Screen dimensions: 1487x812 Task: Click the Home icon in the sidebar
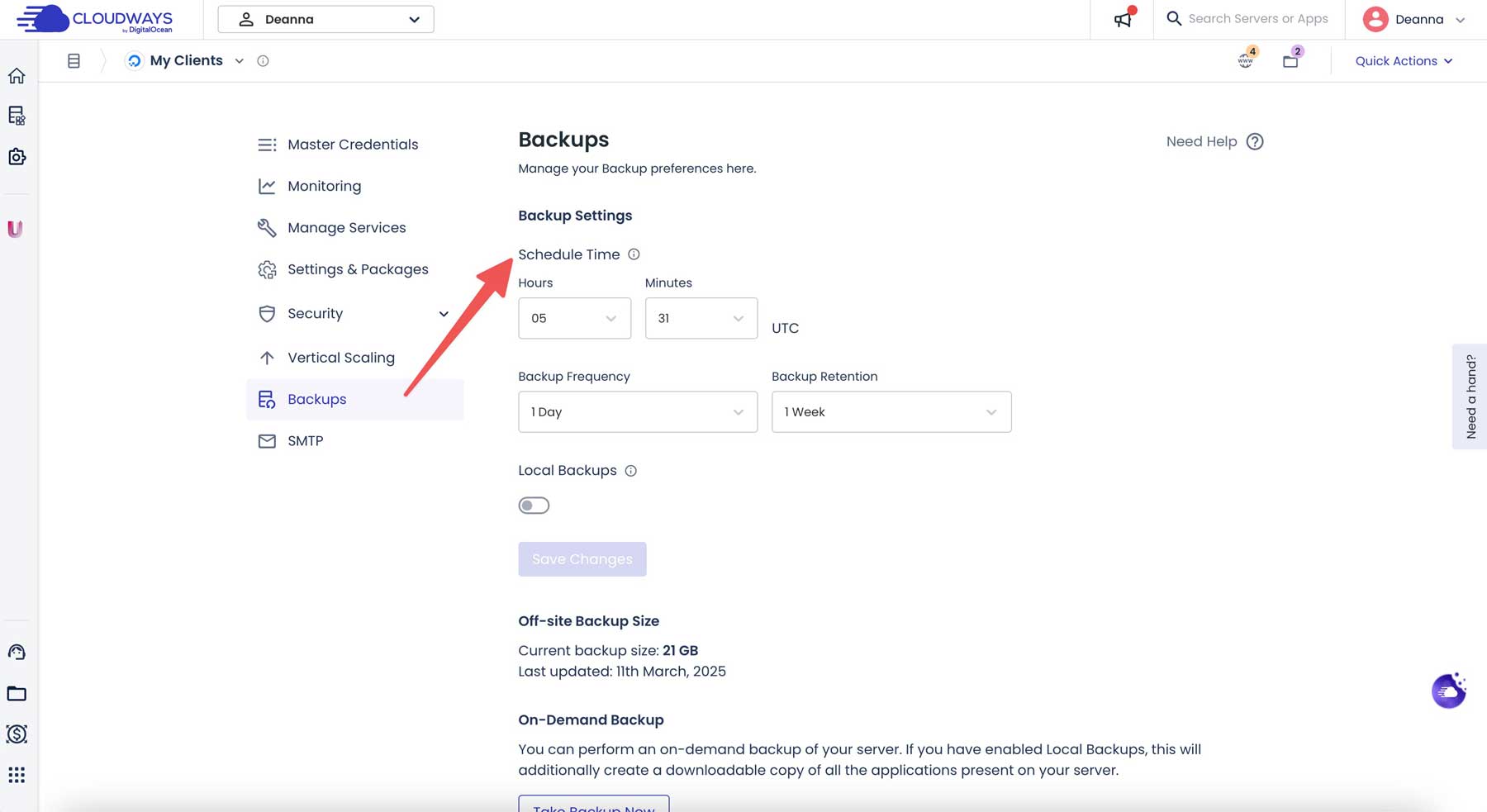17,75
